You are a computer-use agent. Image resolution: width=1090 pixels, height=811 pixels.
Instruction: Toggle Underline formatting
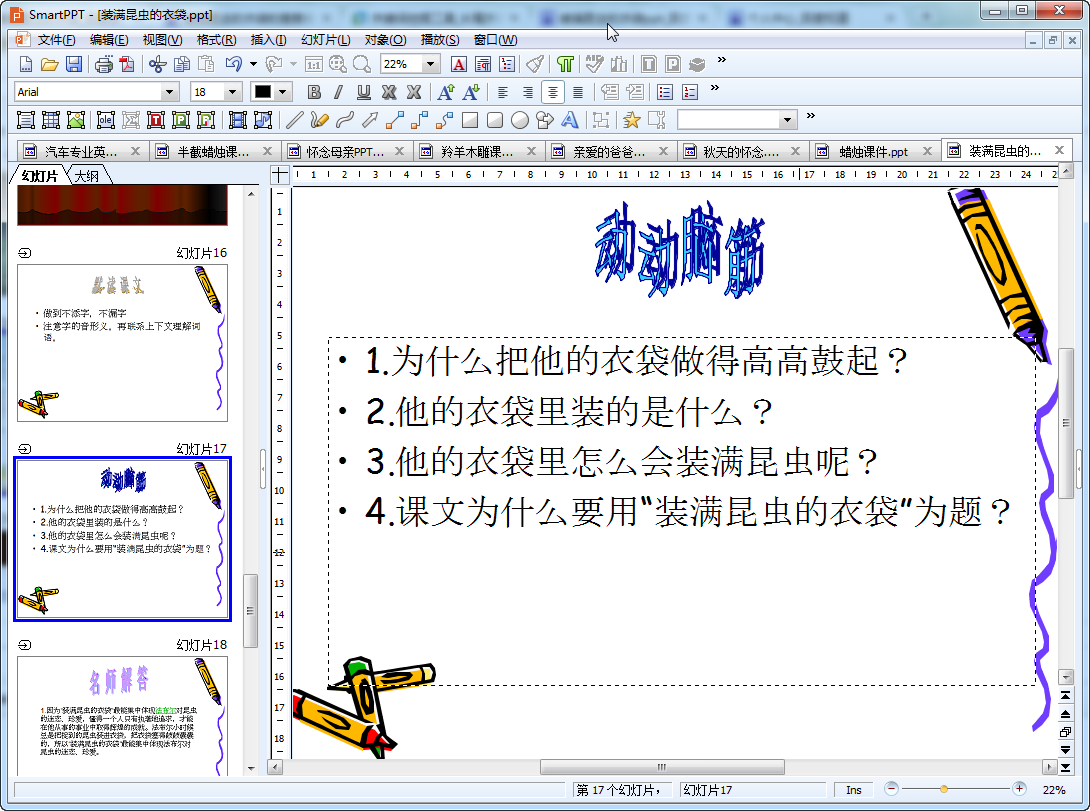click(364, 92)
